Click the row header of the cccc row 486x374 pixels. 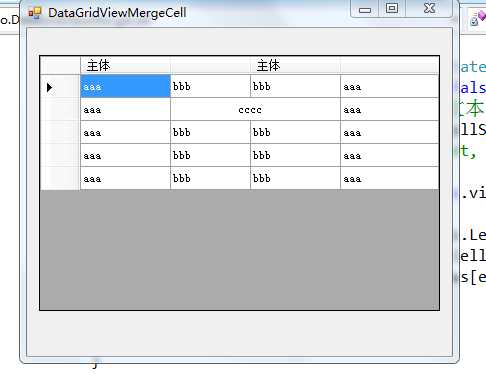click(x=60, y=109)
